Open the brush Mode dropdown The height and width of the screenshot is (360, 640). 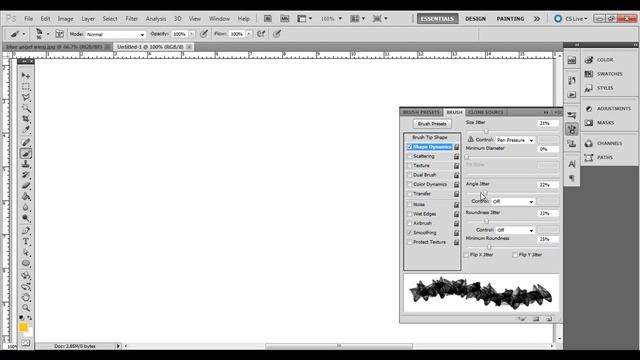pos(116,34)
